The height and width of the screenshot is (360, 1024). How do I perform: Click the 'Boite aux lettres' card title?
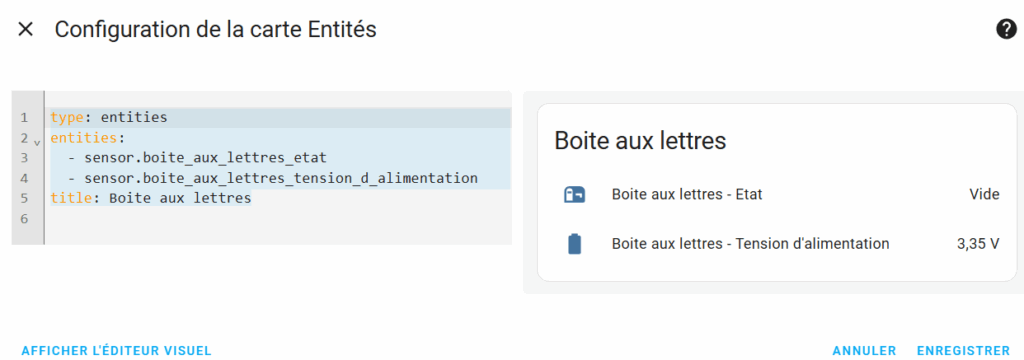coord(640,141)
